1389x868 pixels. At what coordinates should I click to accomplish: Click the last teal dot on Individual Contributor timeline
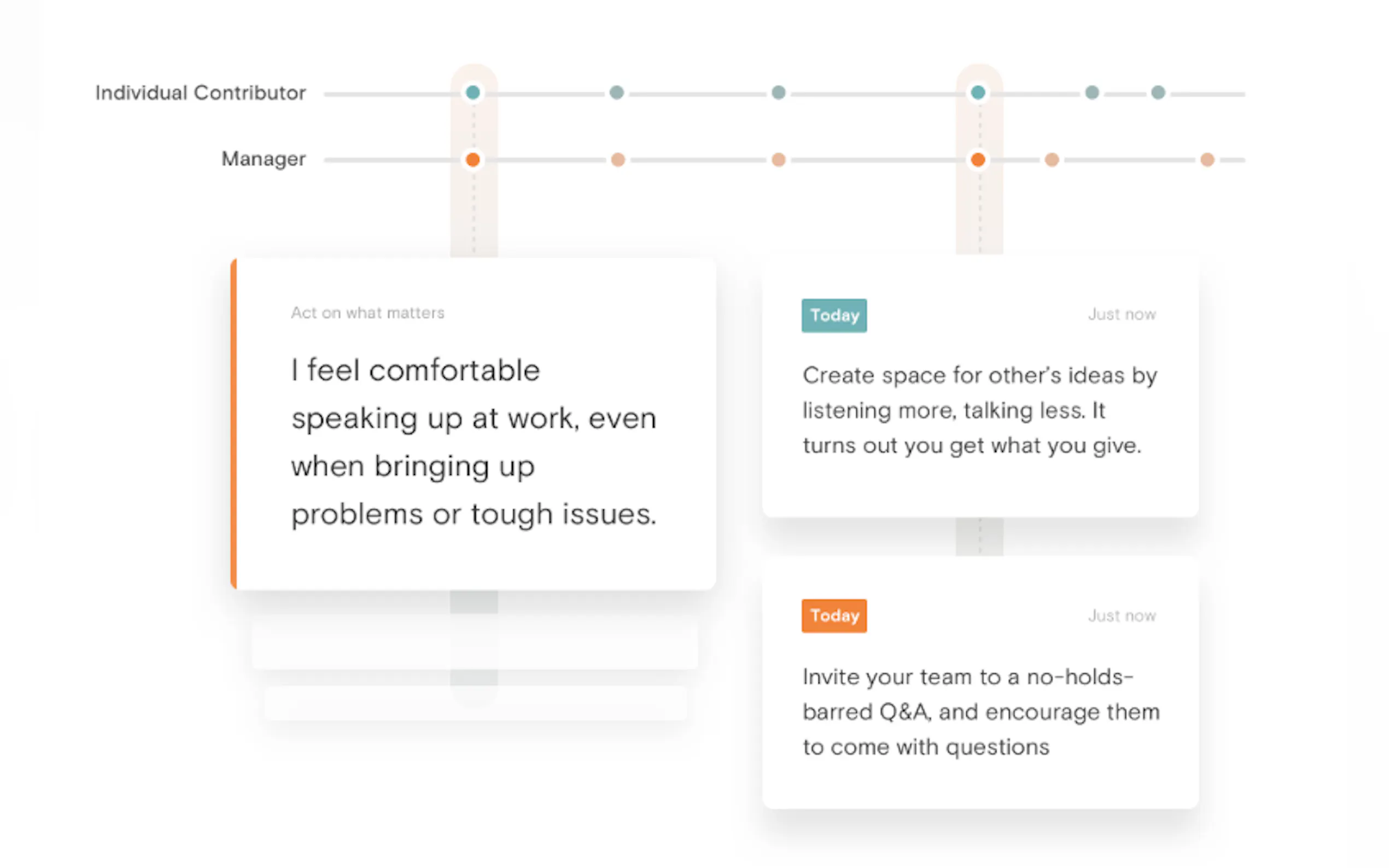pos(1158,92)
